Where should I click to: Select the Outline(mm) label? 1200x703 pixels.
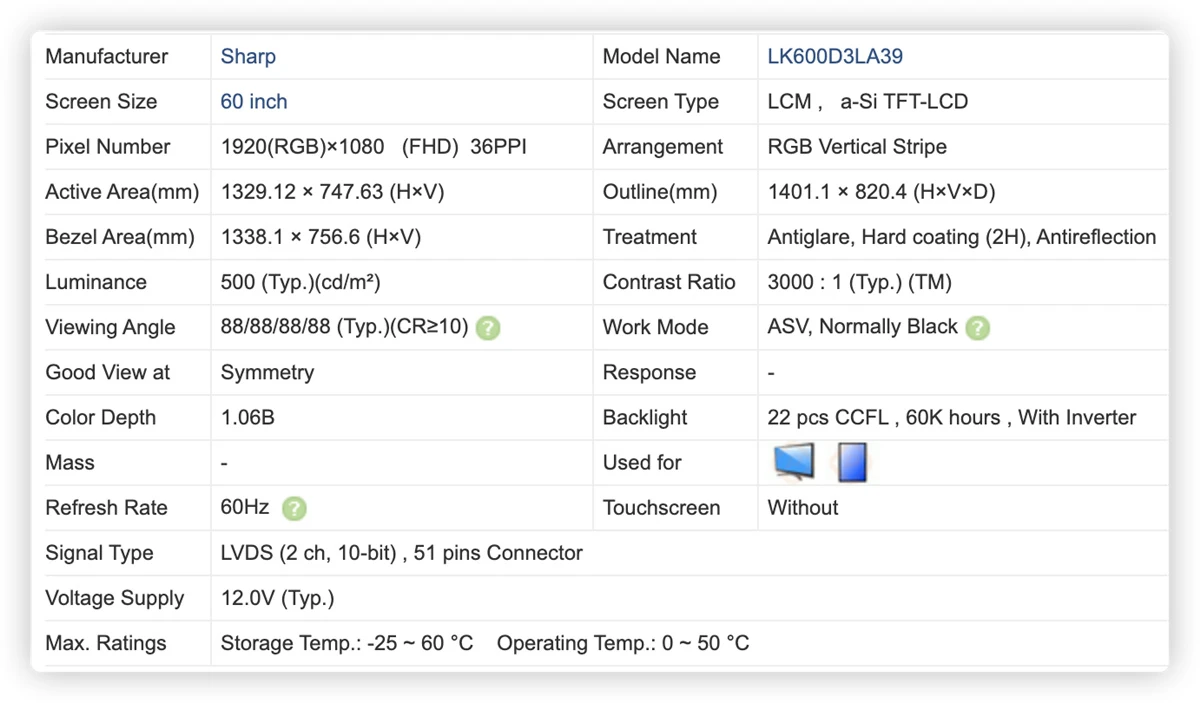pos(660,192)
